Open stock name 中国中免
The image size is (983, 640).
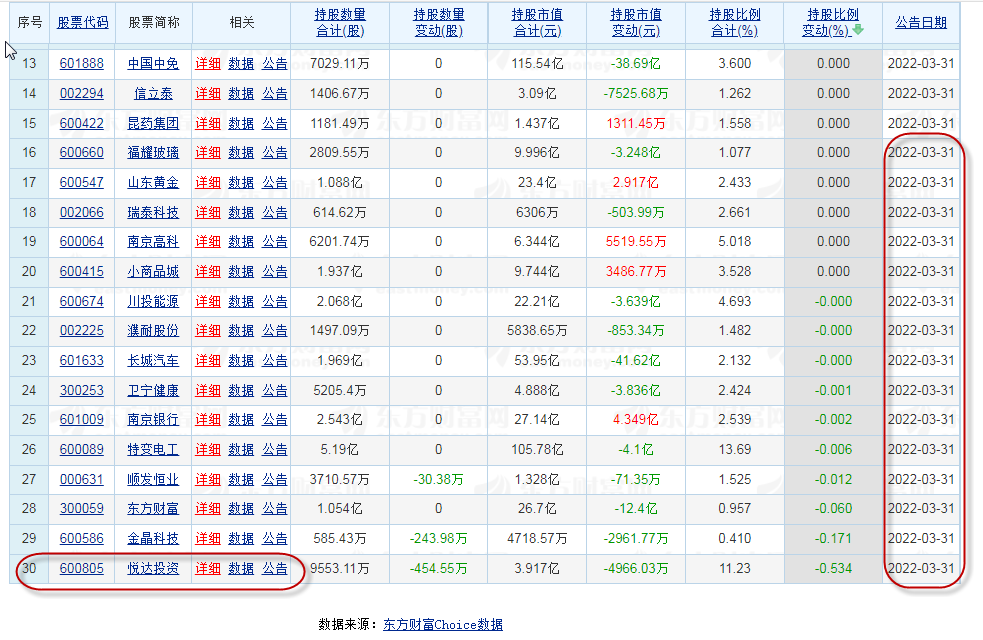[153, 64]
